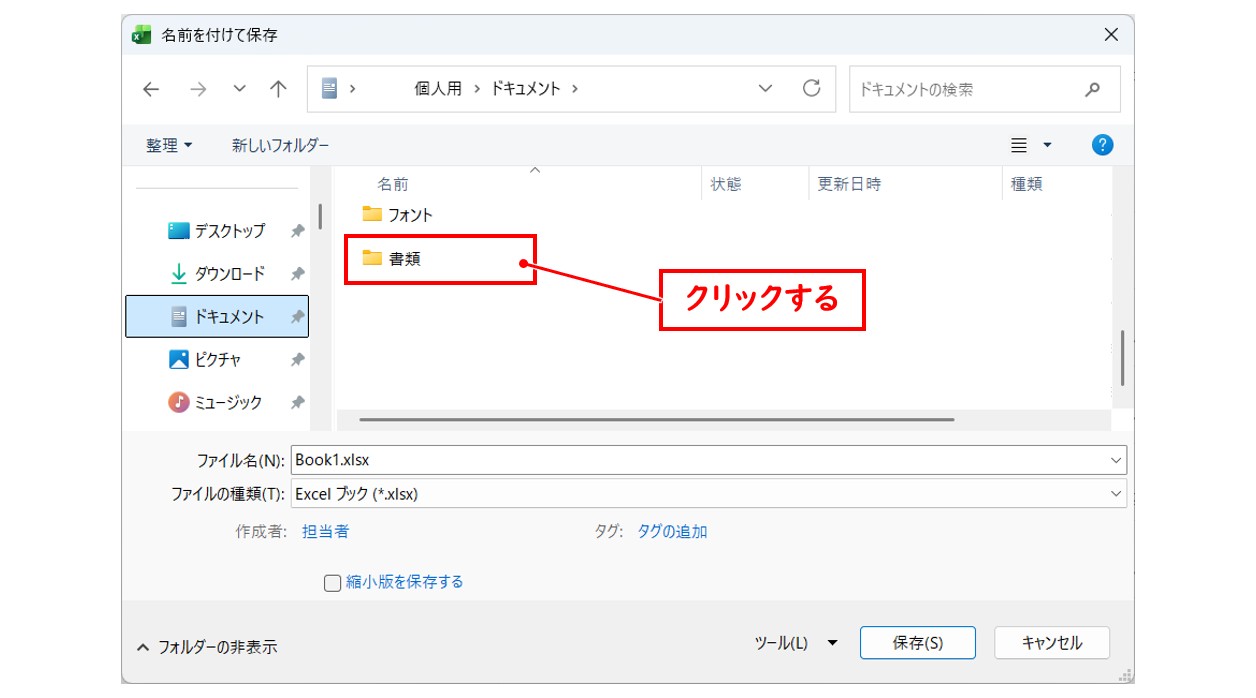Open the 整理 menu
Screen dimensions: 1256x698
click(x=166, y=144)
